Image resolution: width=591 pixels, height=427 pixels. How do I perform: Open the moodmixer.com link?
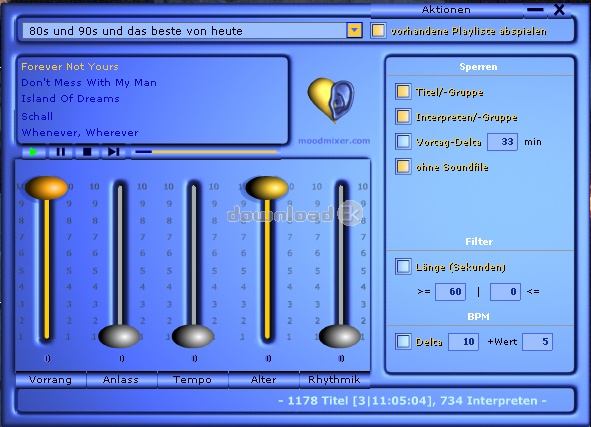[334, 141]
